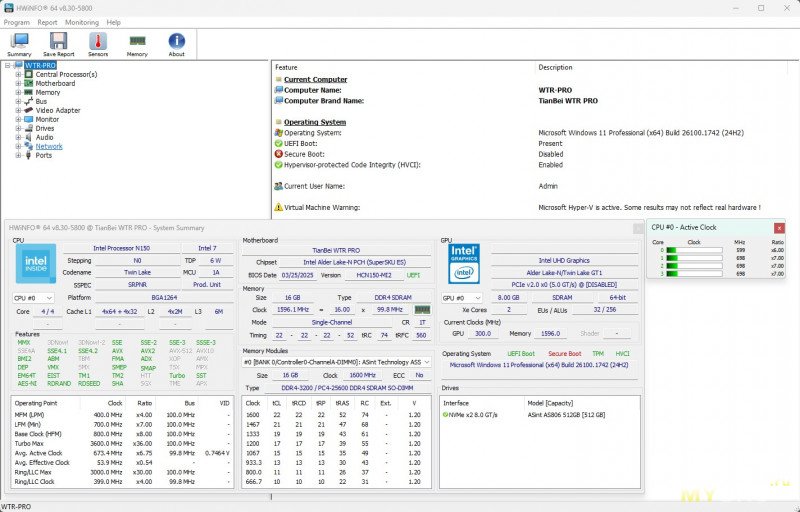Click the HWiNFO app icon in title bar

(8, 8)
